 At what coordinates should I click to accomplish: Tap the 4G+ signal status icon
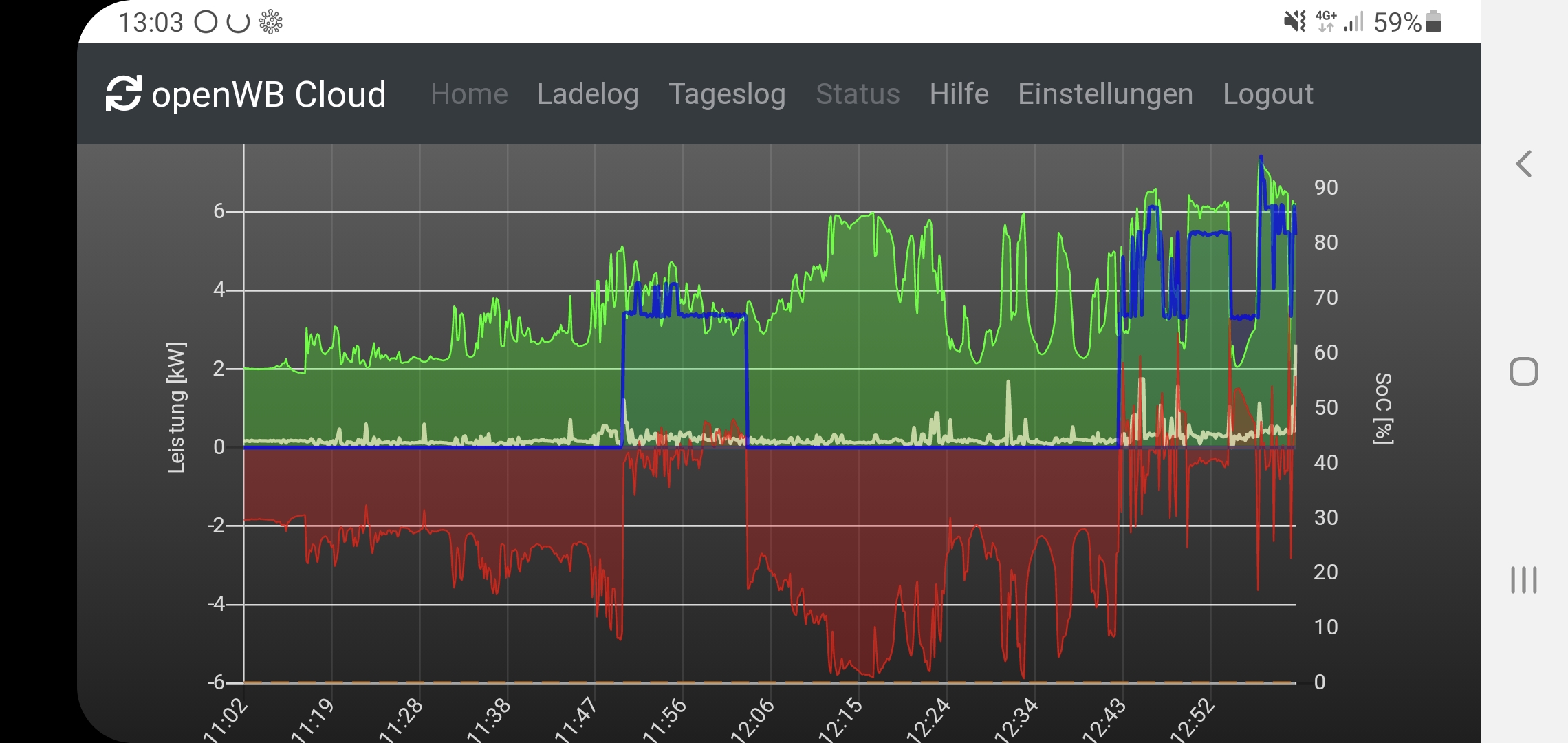coord(1326,22)
